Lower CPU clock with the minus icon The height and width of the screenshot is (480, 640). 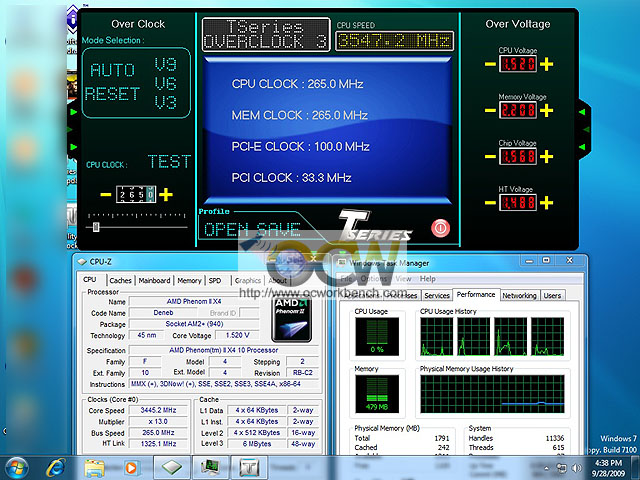(106, 195)
